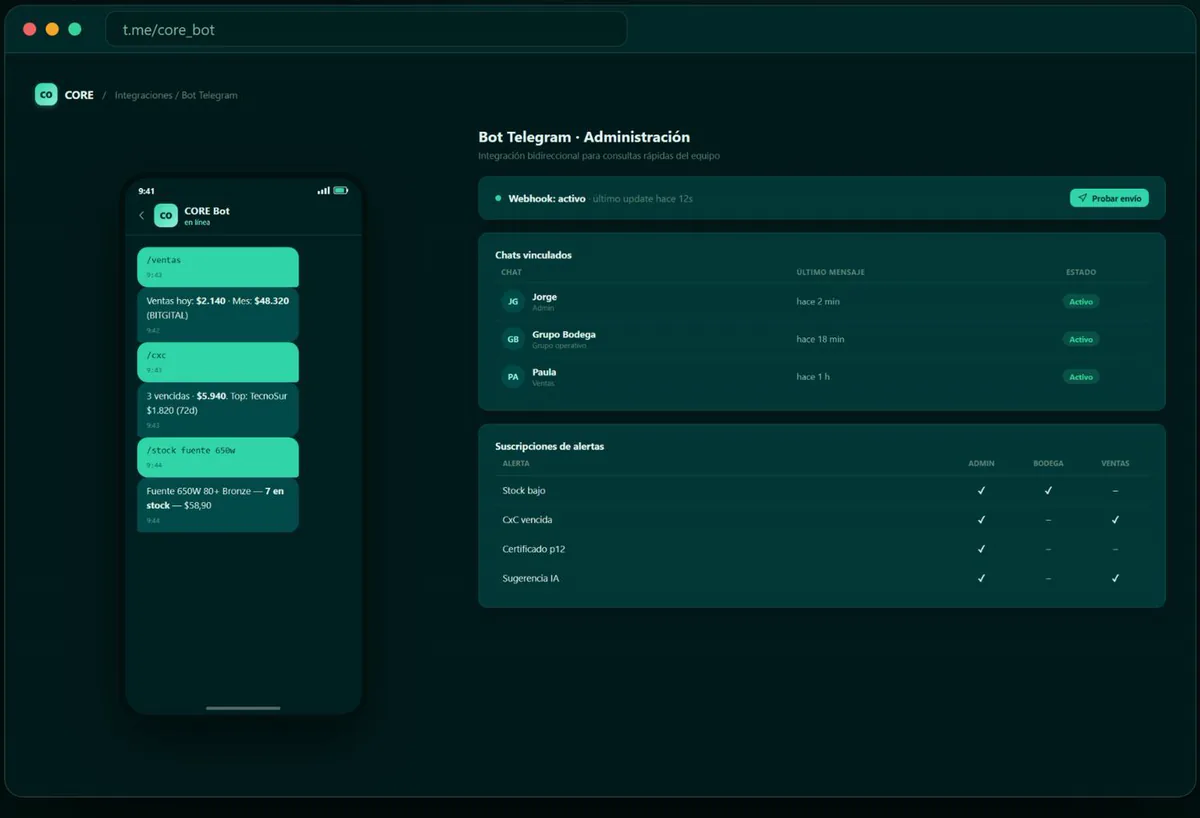Tap the CO avatar beside CORE Bot
This screenshot has width=1200, height=818.
tap(166, 215)
